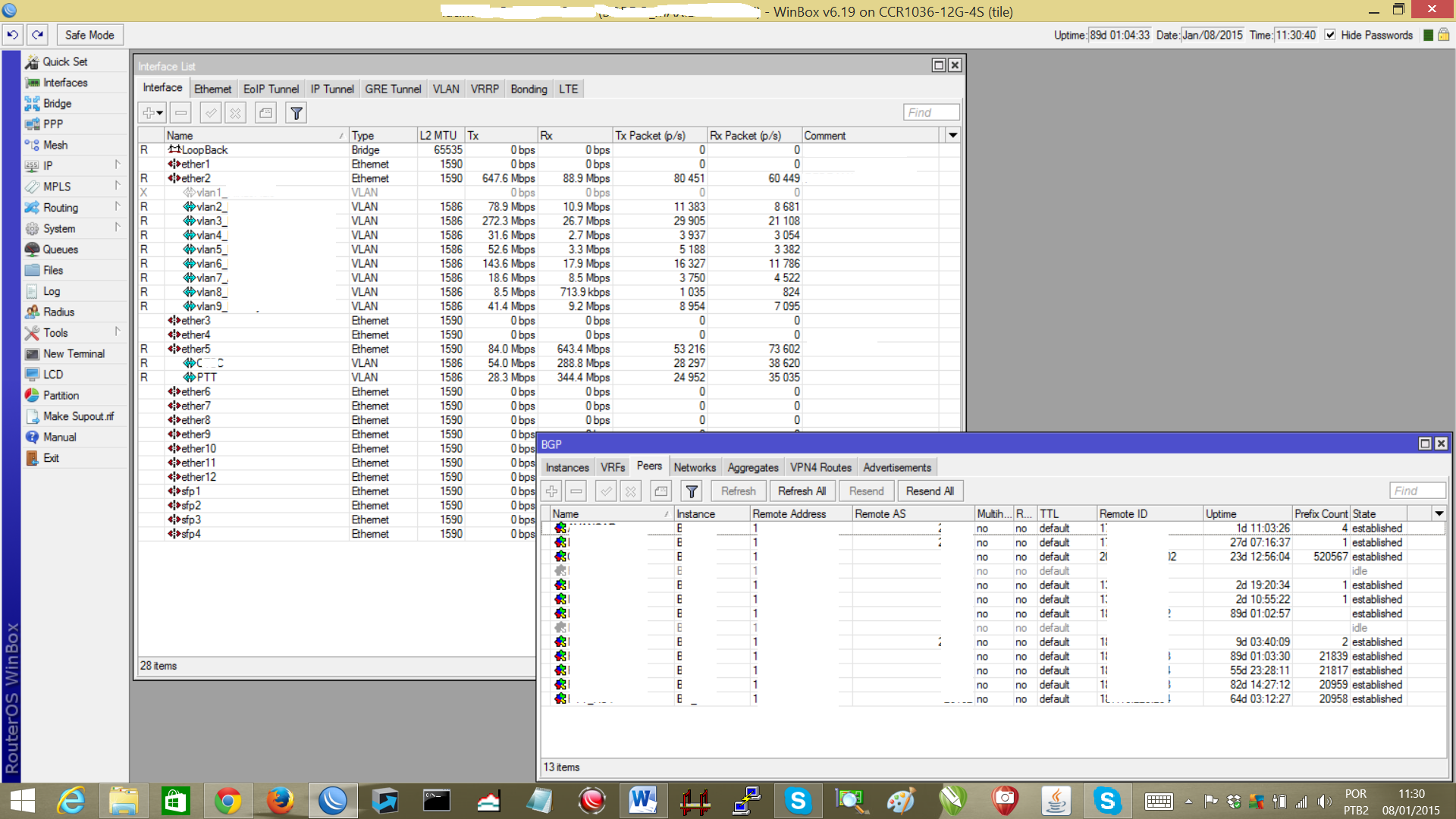Switch to VLAN tab in Interface List

pos(446,89)
